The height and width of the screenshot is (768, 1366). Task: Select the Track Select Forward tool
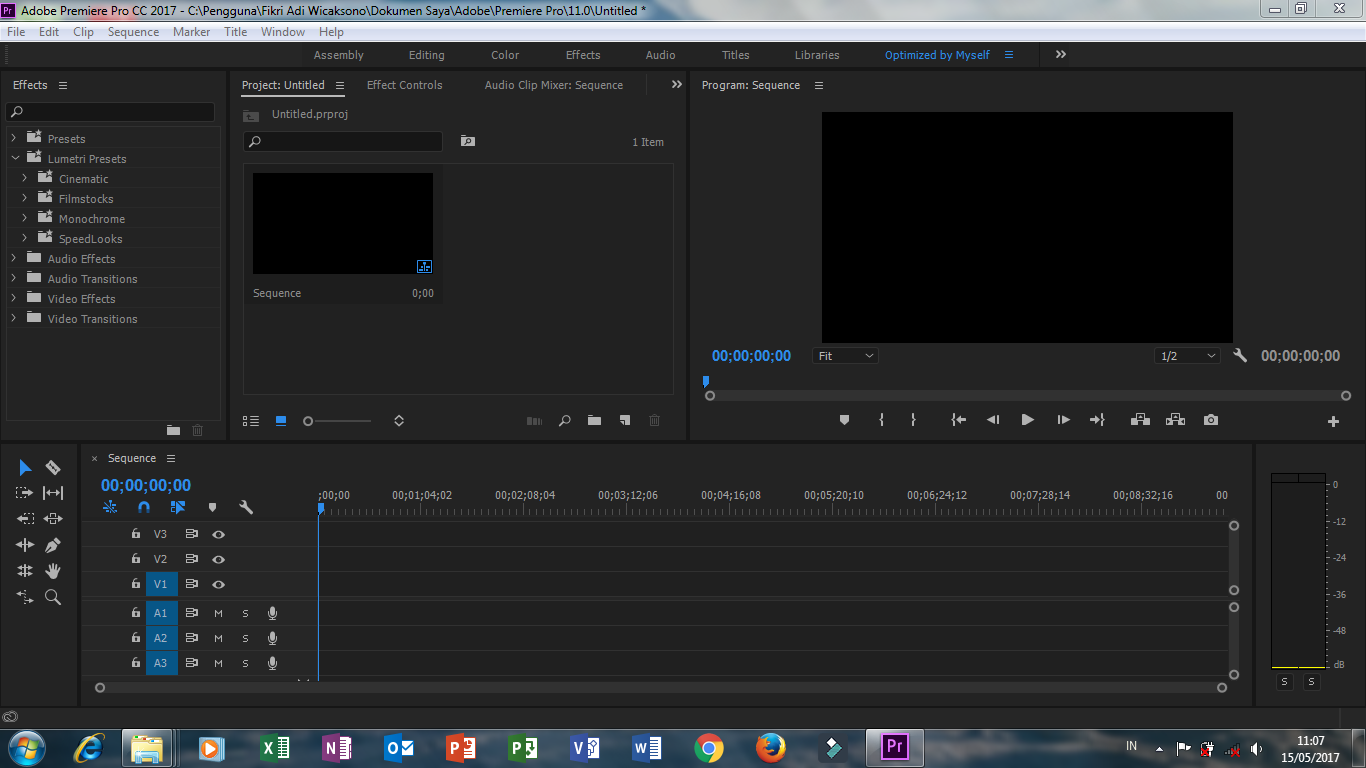tap(25, 493)
